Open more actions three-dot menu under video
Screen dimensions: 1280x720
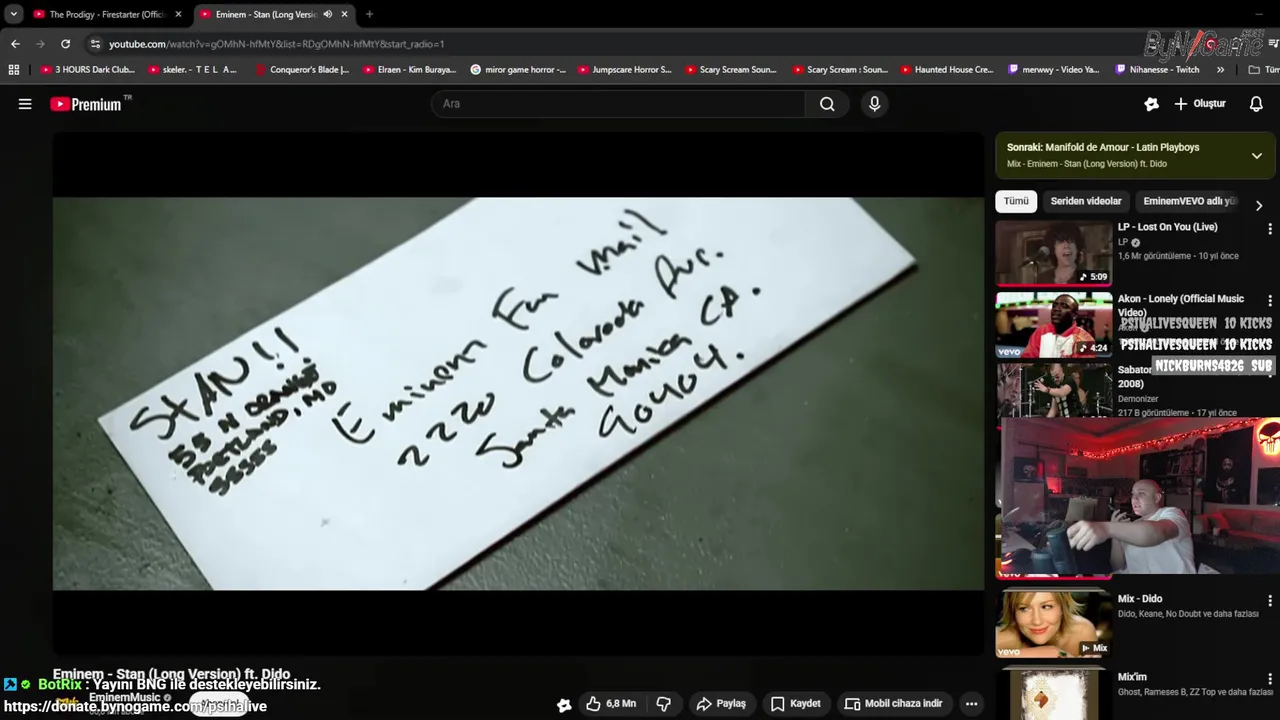click(971, 704)
